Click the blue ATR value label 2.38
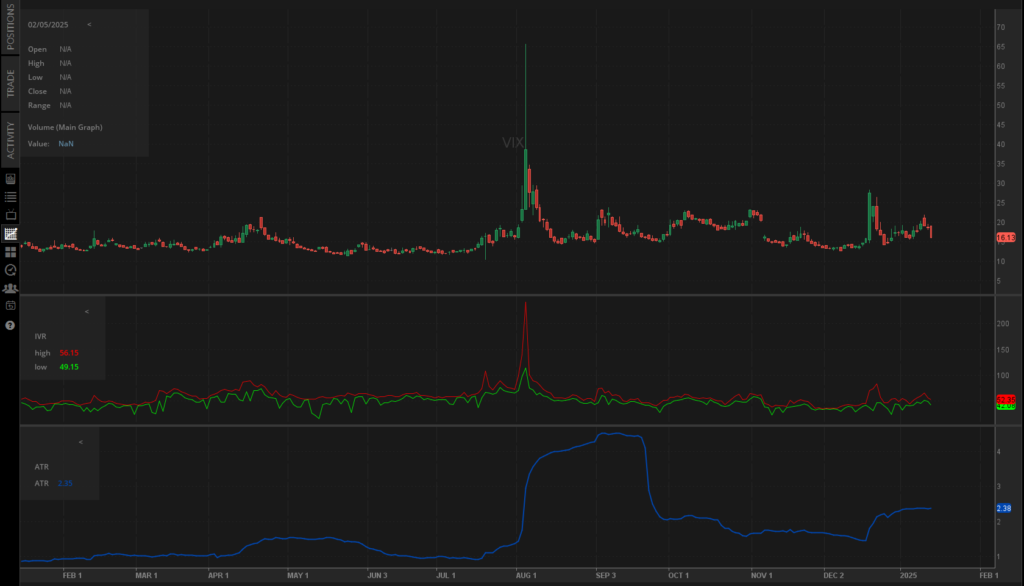 1005,508
